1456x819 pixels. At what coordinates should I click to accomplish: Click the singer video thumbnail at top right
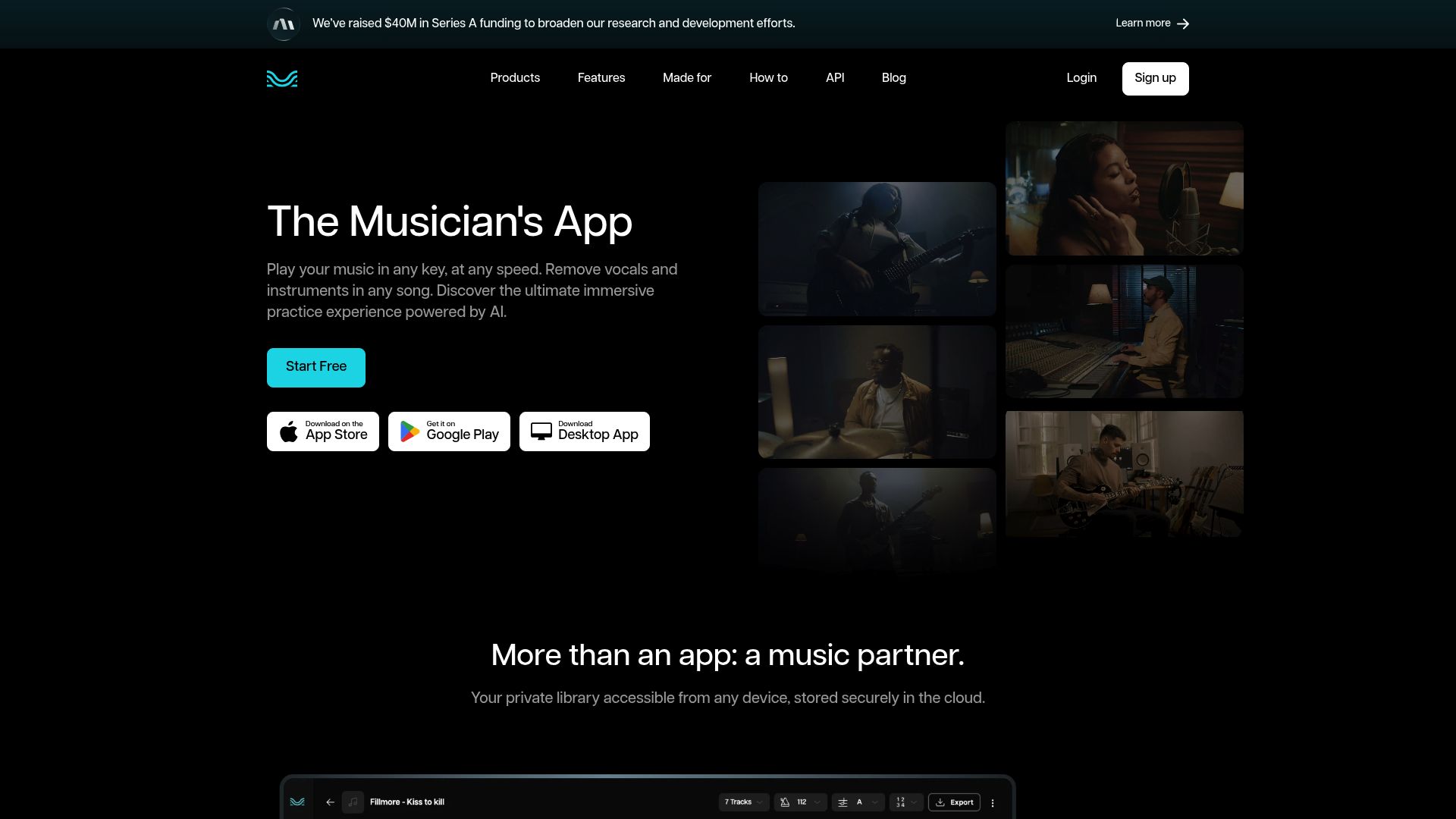coord(1124,188)
